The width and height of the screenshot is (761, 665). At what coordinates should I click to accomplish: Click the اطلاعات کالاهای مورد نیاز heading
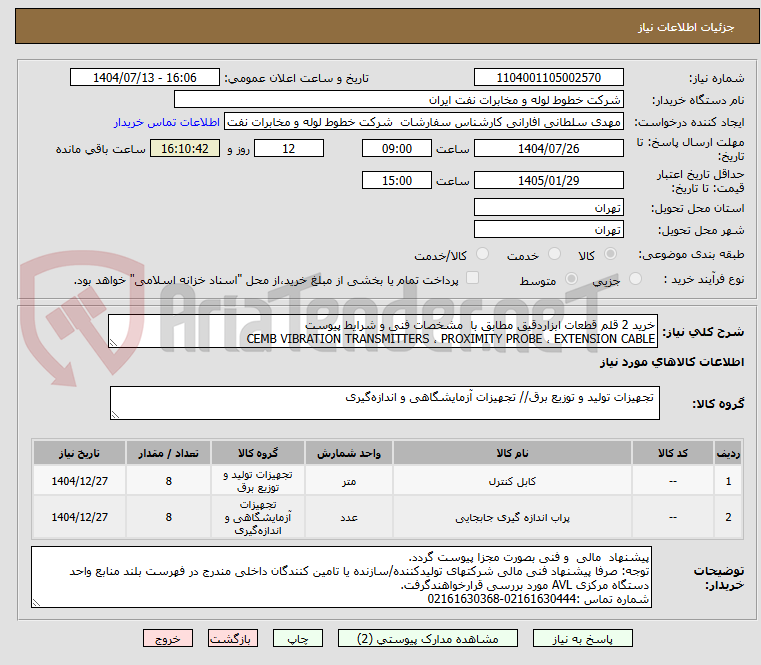tap(672, 362)
